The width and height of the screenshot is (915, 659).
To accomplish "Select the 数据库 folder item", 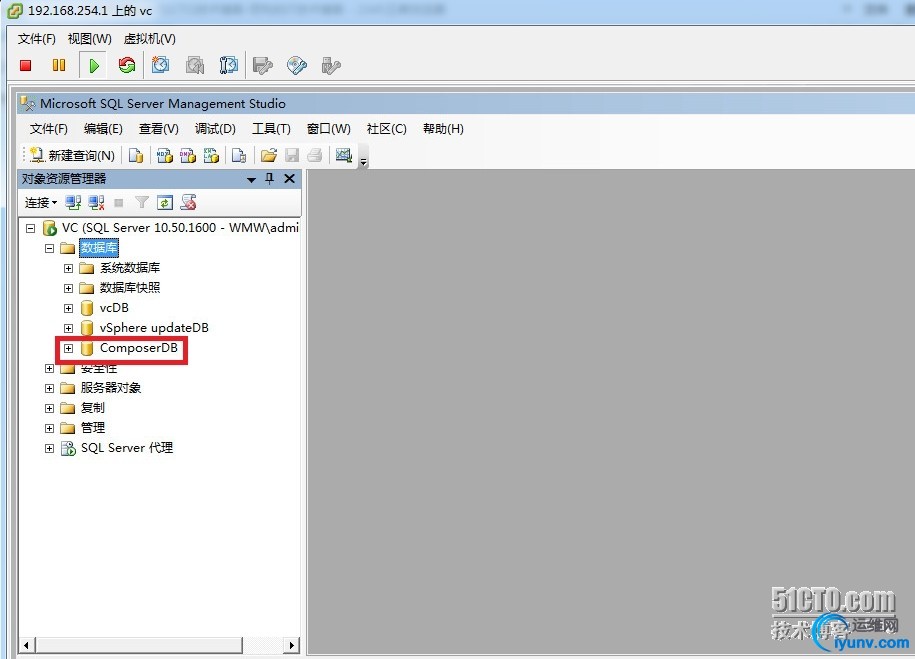I will pyautogui.click(x=99, y=248).
